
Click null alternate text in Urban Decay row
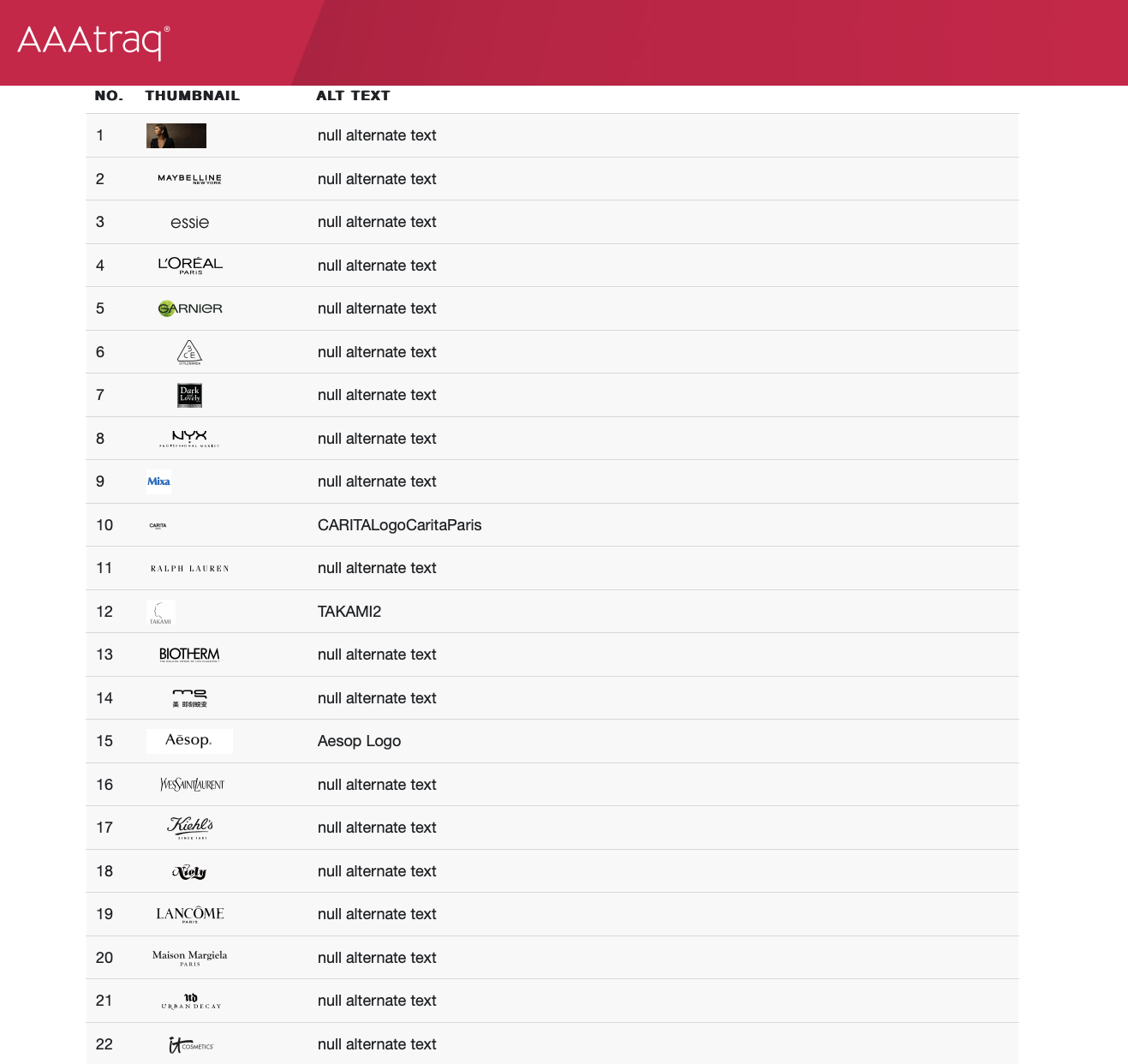[377, 1001]
